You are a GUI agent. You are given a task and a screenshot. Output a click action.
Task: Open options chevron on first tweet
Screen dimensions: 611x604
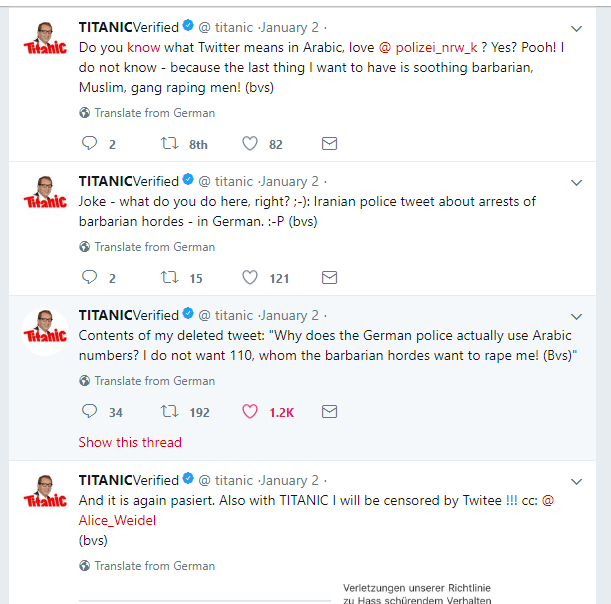click(577, 29)
